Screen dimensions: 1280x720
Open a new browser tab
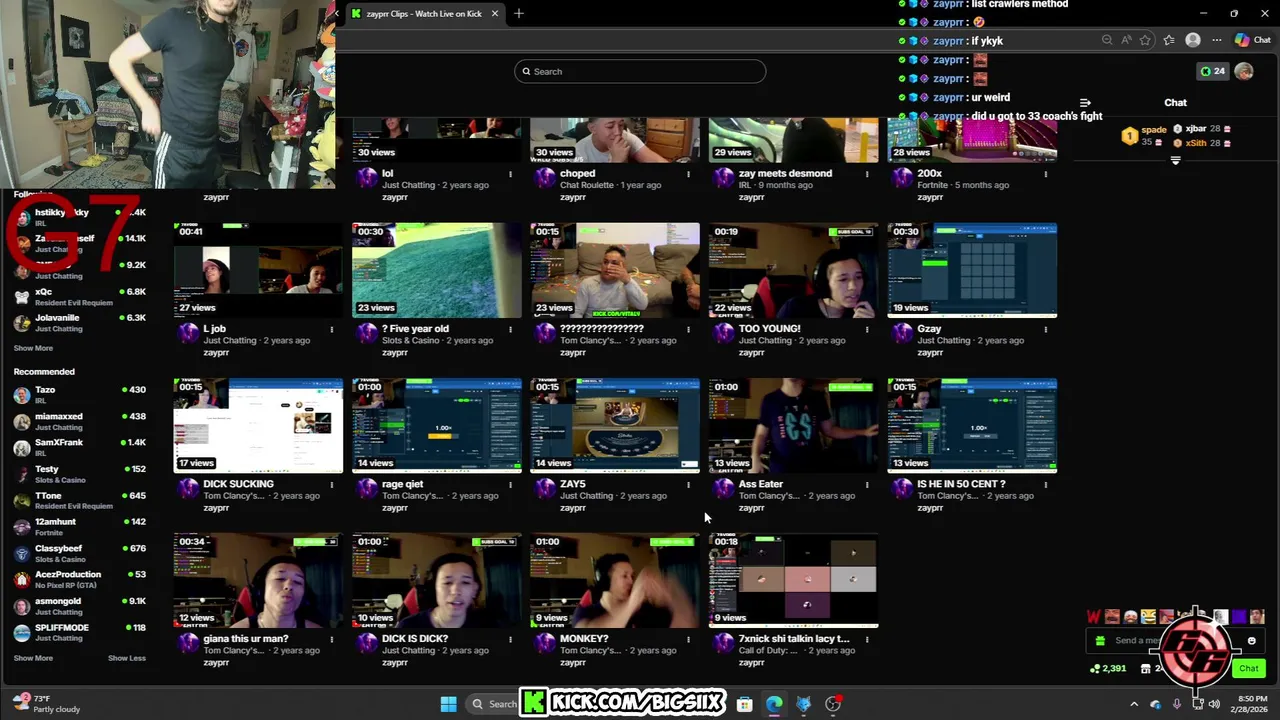518,14
